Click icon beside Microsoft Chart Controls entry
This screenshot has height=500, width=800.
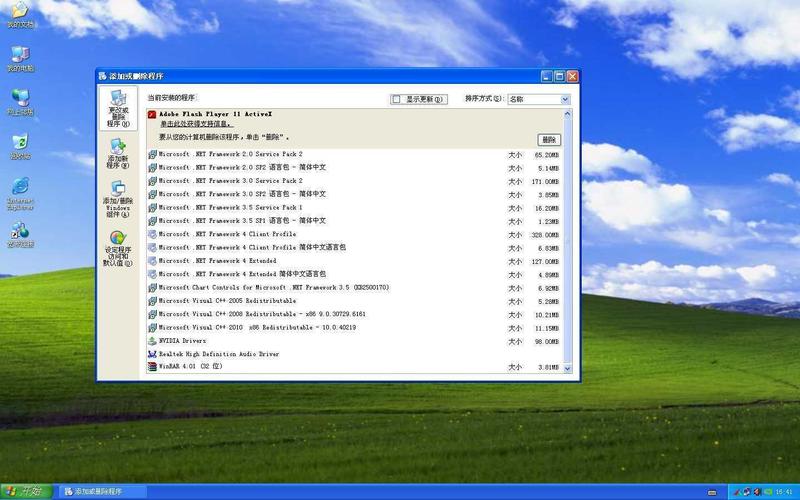152,288
